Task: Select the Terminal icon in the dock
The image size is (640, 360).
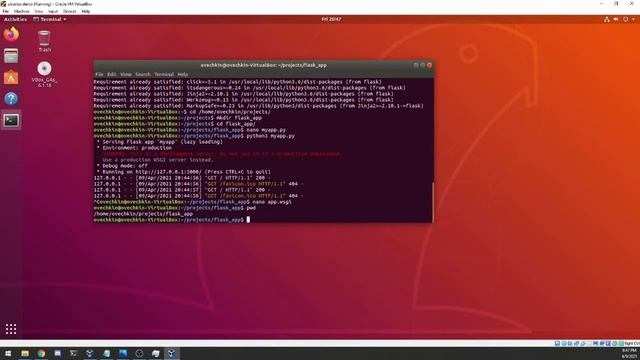Action: [11, 120]
